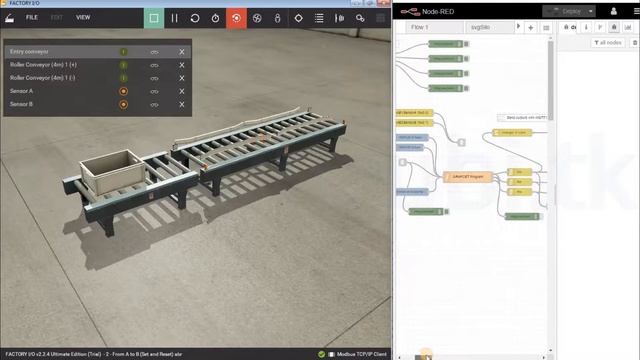
Task: Open the FILE menu in Factory I/O
Action: [32, 18]
